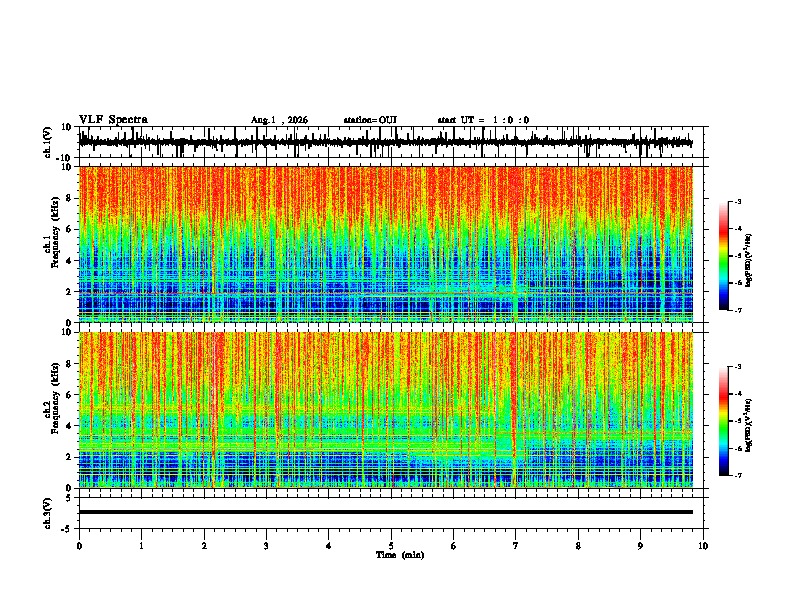This screenshot has height=612, width=792.
Task: Click time axis tick label "2"
Action: (204, 546)
